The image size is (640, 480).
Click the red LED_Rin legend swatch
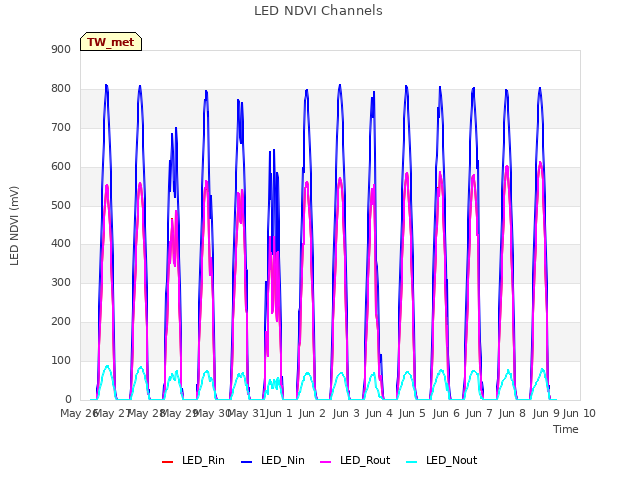(167, 462)
